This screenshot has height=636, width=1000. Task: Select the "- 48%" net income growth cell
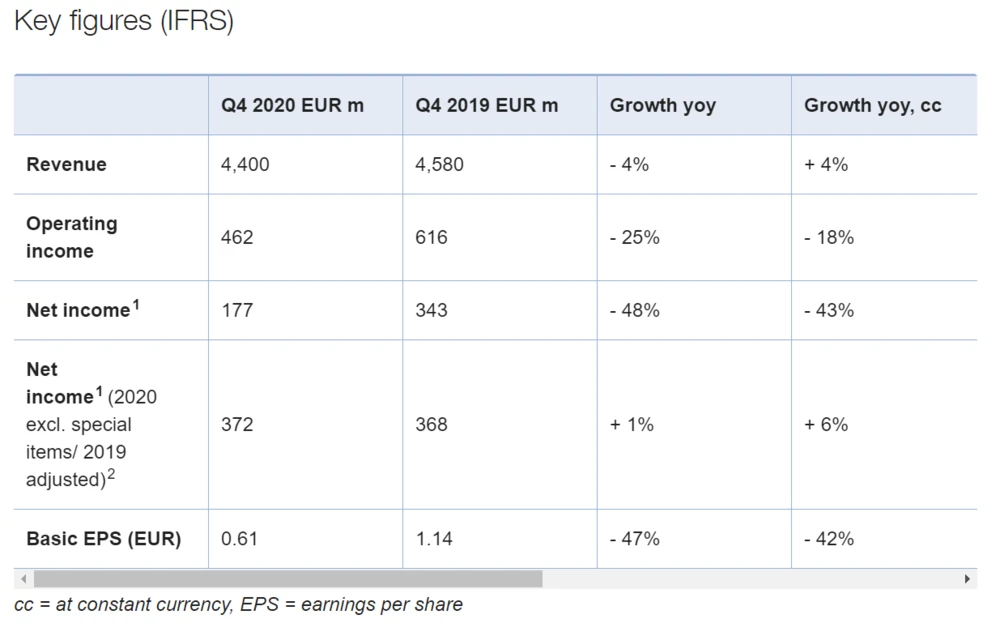coord(634,311)
